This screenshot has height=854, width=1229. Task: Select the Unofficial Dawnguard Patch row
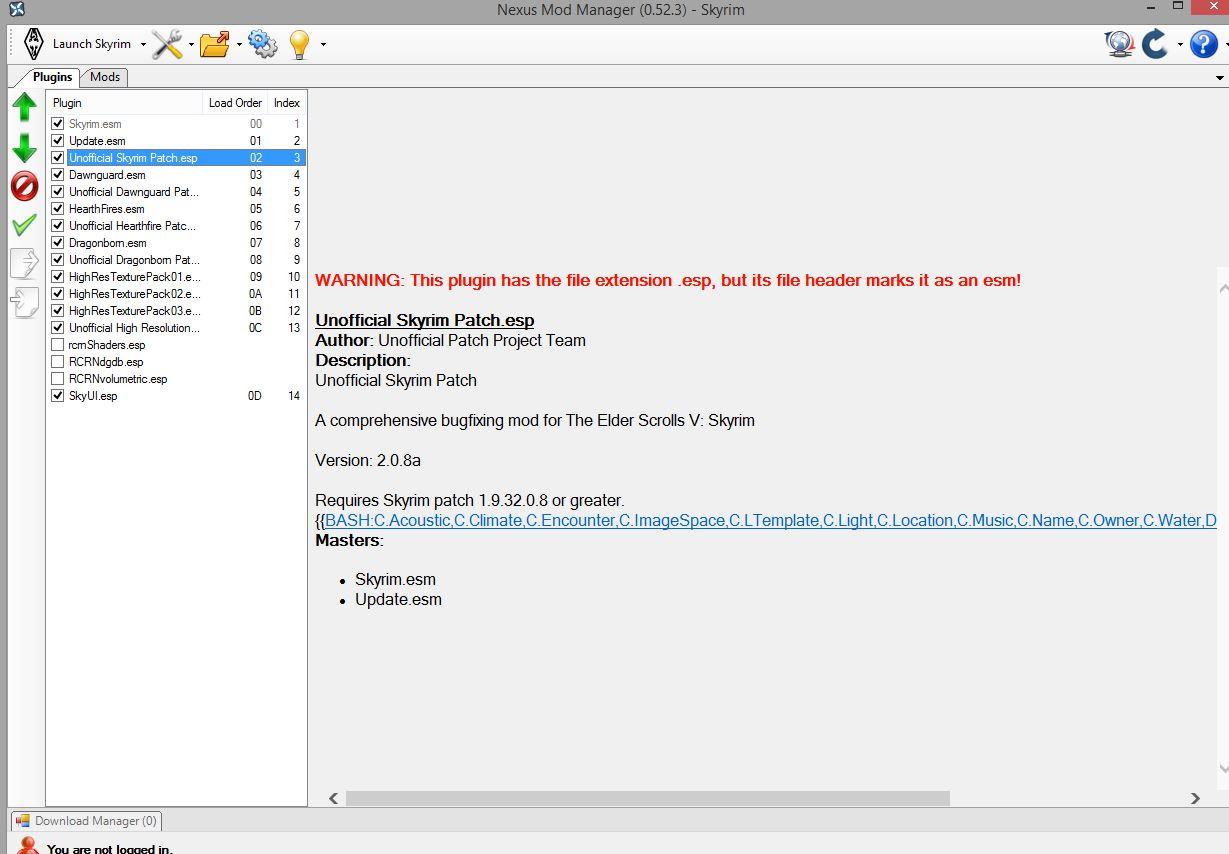177,192
